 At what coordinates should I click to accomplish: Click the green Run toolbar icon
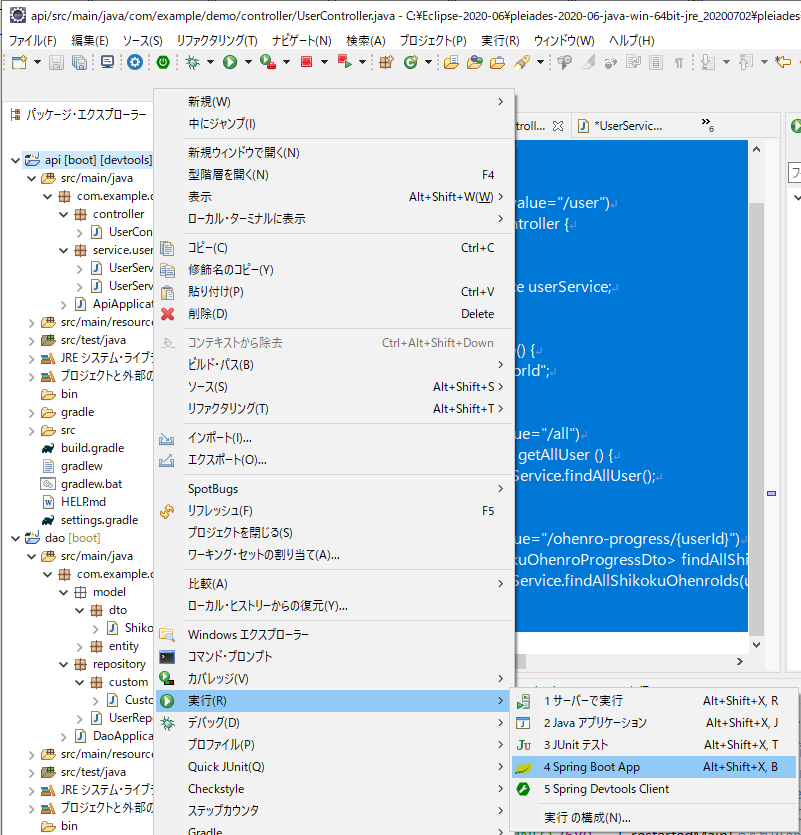[x=230, y=62]
